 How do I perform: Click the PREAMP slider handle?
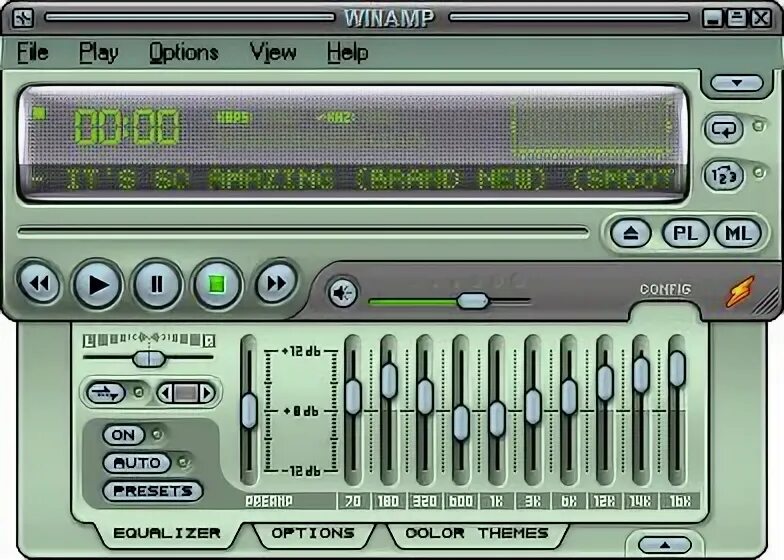[x=249, y=411]
